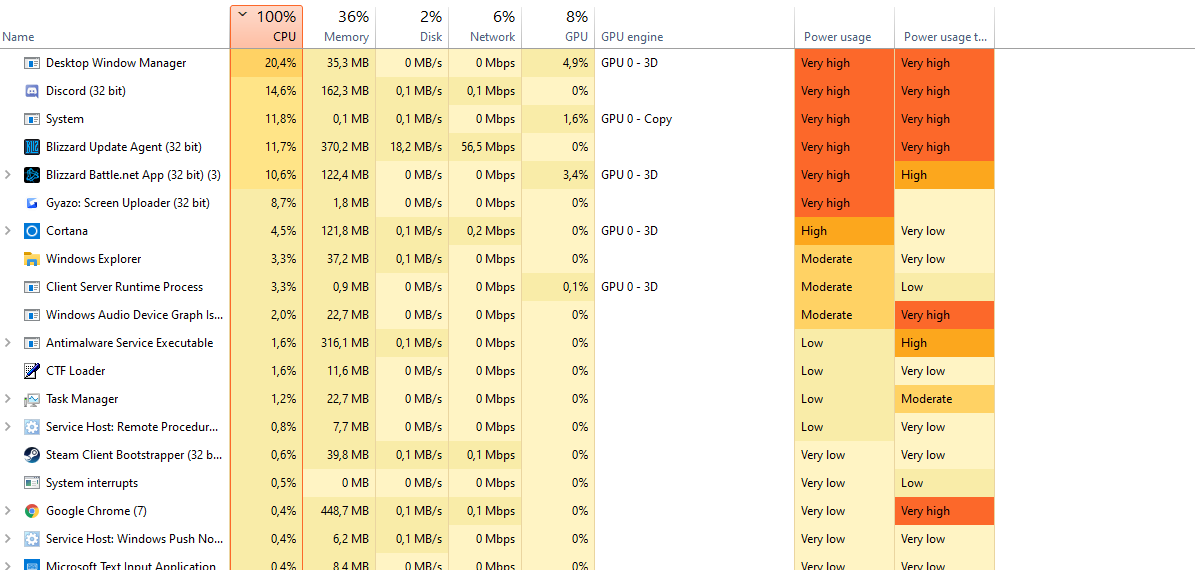Sort by the GPU engine column
The height and width of the screenshot is (570, 1195).
(x=694, y=27)
